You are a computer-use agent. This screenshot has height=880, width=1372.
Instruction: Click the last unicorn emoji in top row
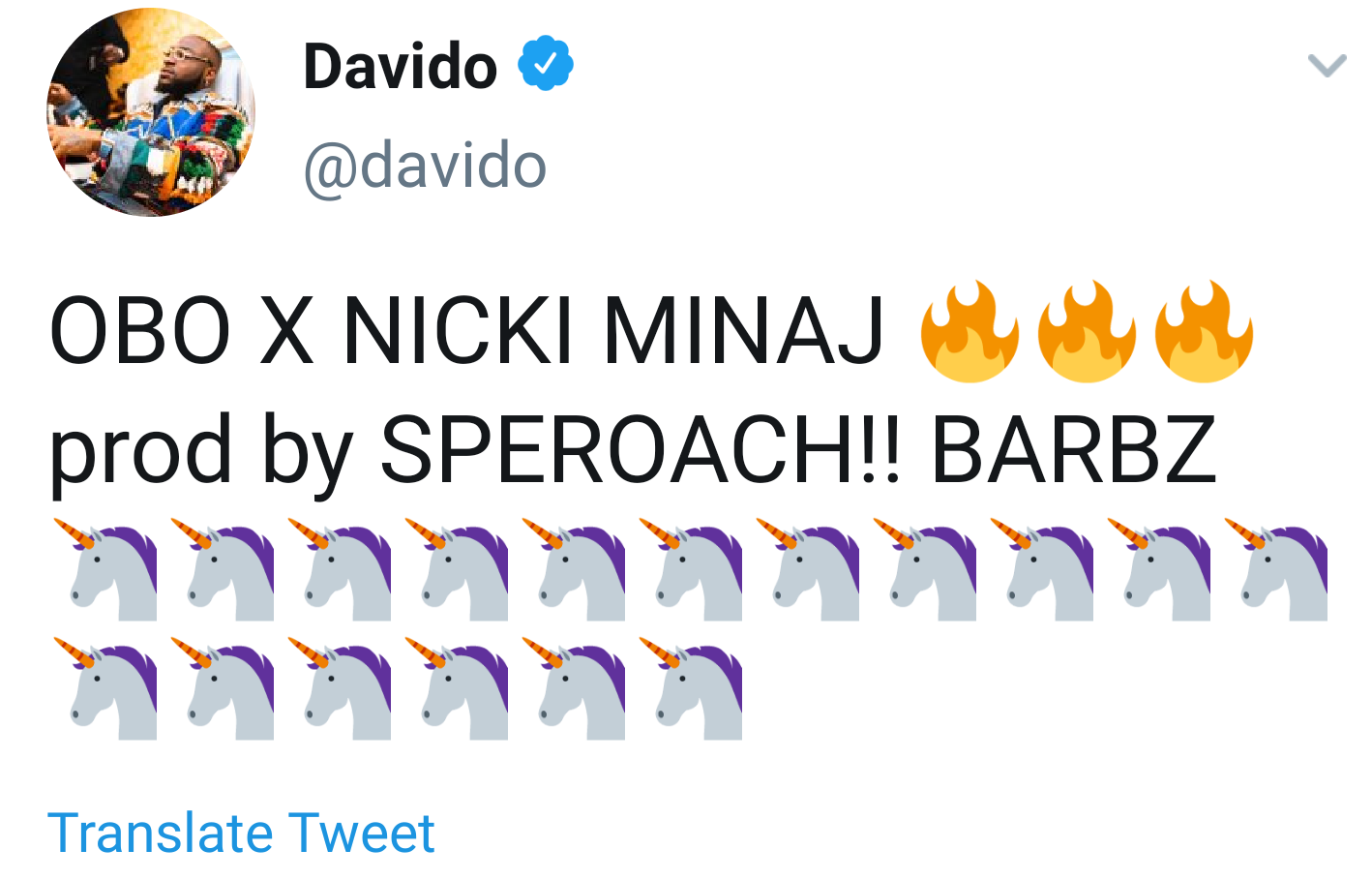click(1276, 569)
